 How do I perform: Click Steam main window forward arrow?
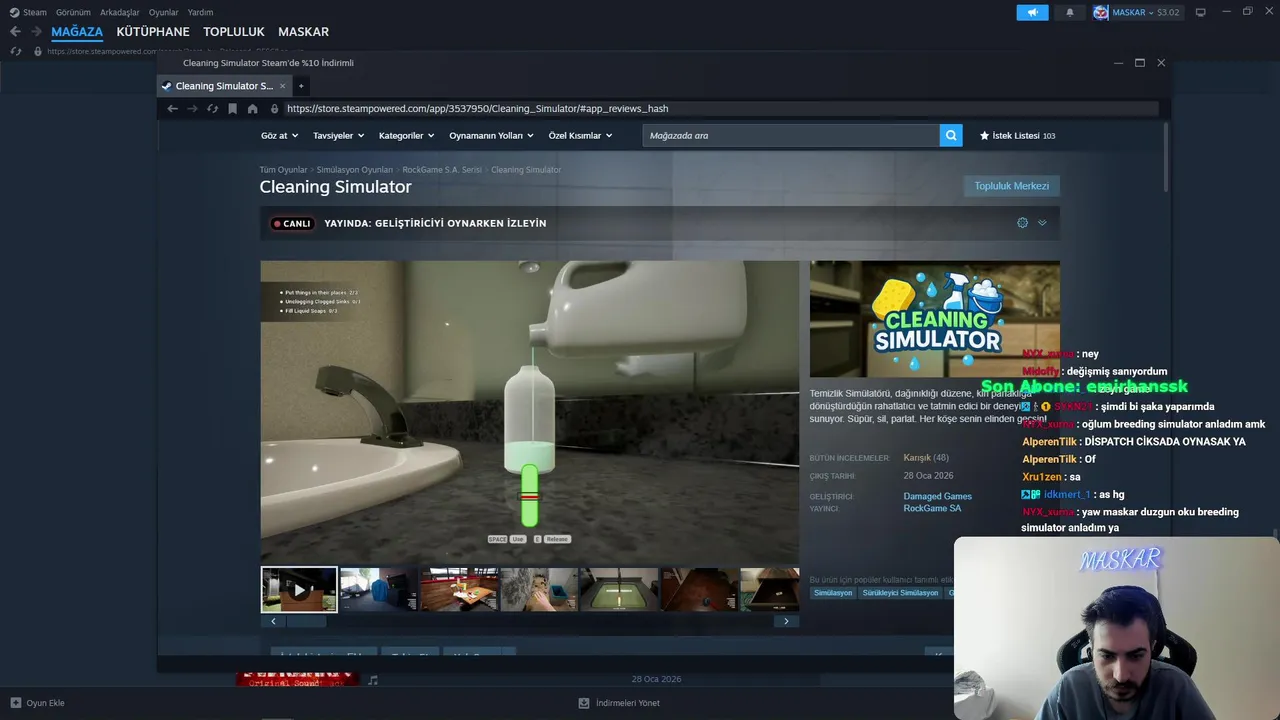(36, 32)
